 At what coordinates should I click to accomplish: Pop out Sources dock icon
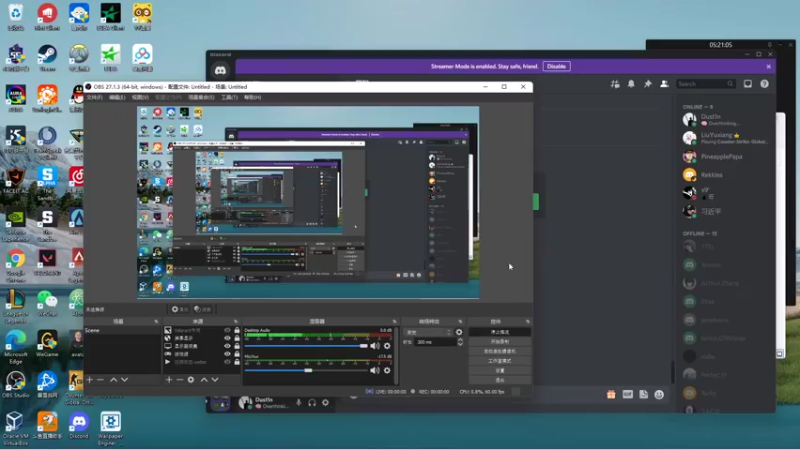click(236, 321)
